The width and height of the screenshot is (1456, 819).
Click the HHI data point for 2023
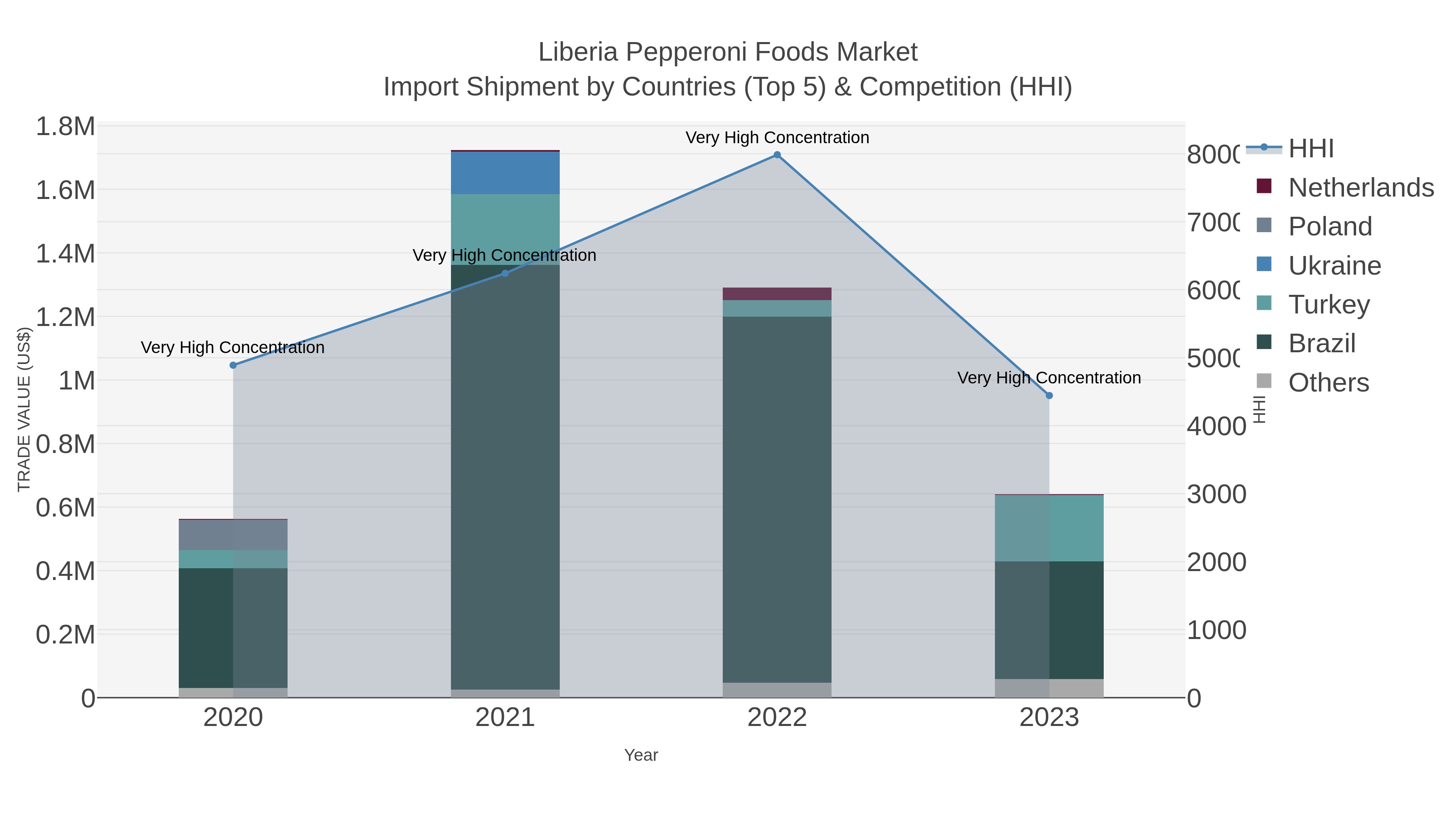coord(1050,396)
